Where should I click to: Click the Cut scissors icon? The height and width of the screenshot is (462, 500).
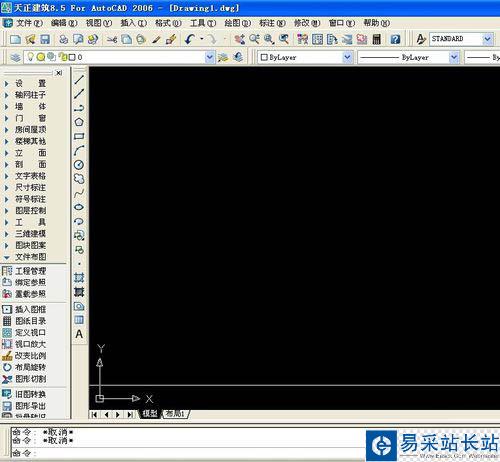click(x=112, y=40)
